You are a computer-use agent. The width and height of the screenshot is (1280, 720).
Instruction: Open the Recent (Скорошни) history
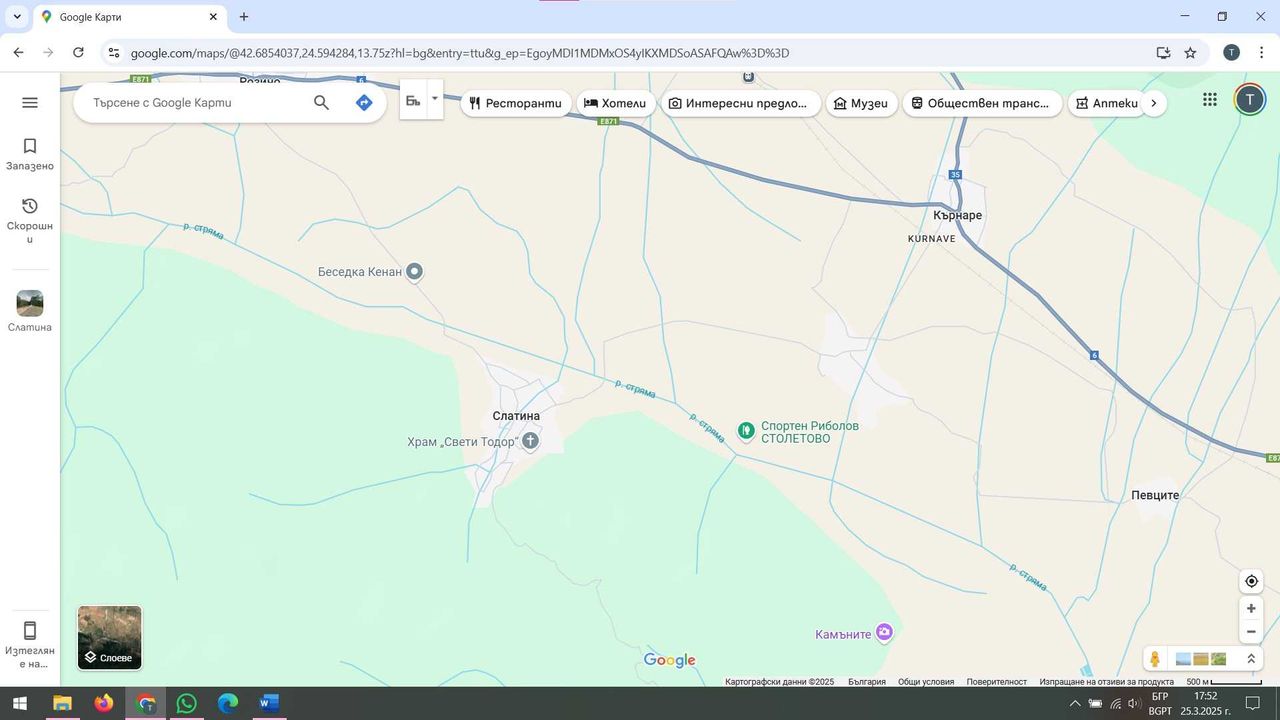[x=30, y=220]
